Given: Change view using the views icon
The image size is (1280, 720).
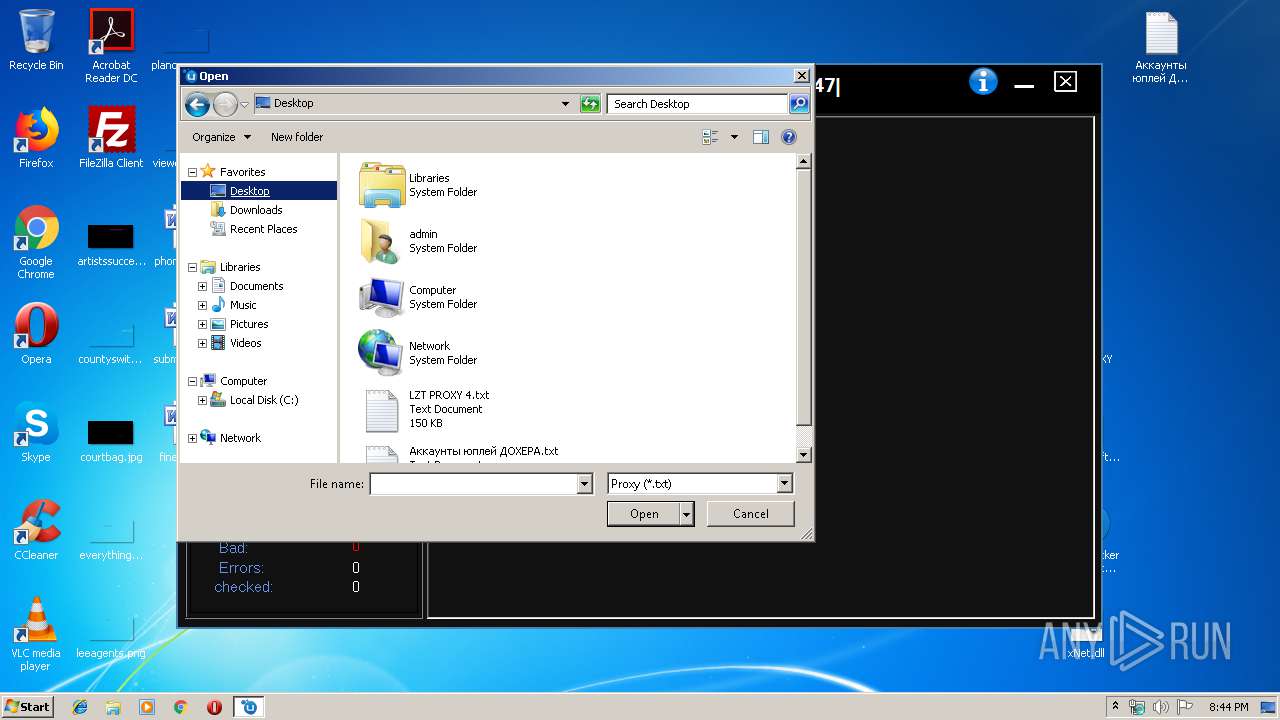Looking at the screenshot, I should (x=711, y=137).
